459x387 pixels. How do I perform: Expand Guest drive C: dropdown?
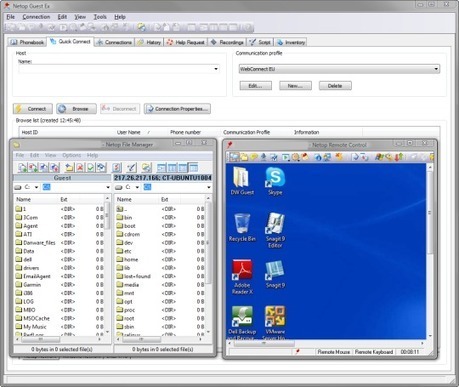(36, 187)
